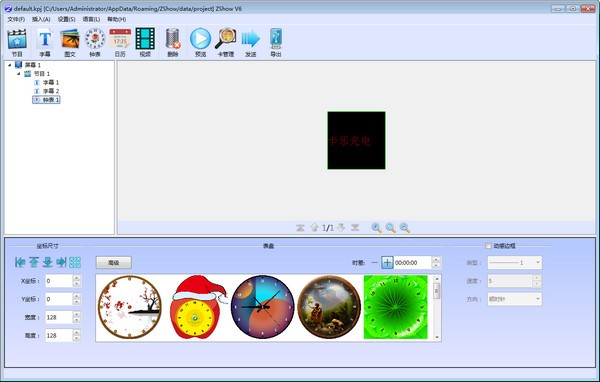This screenshot has height=382, width=600.
Task: Open the 方向 direction dropdown
Action: [515, 299]
